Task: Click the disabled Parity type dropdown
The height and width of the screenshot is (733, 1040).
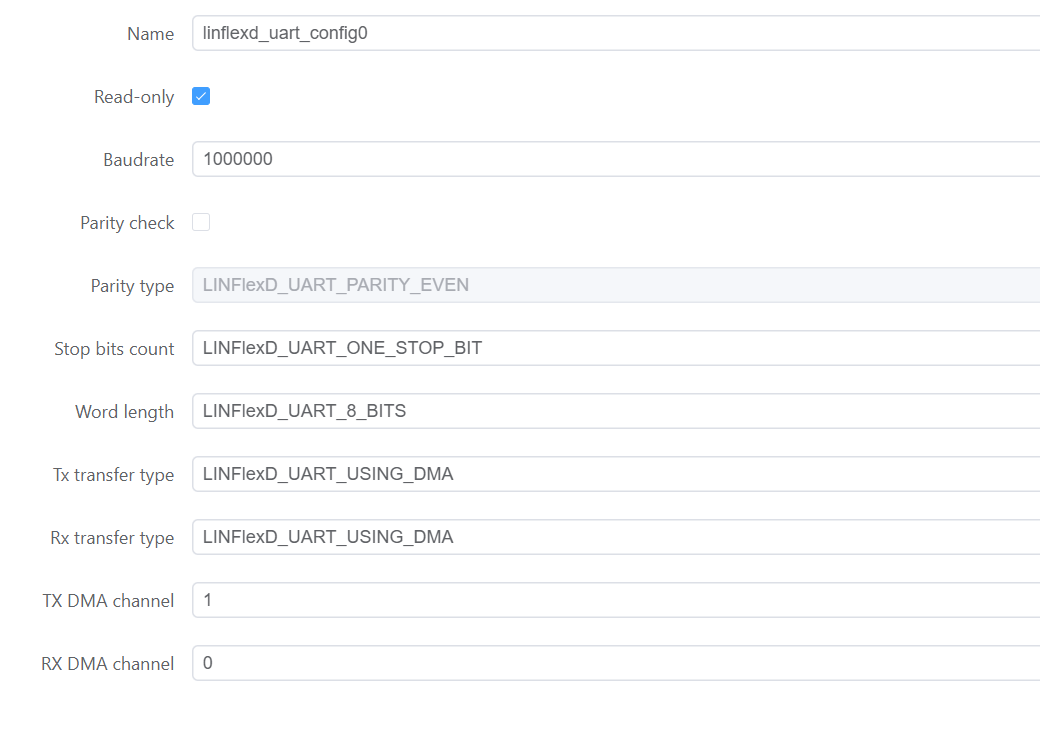Action: [x=615, y=286]
